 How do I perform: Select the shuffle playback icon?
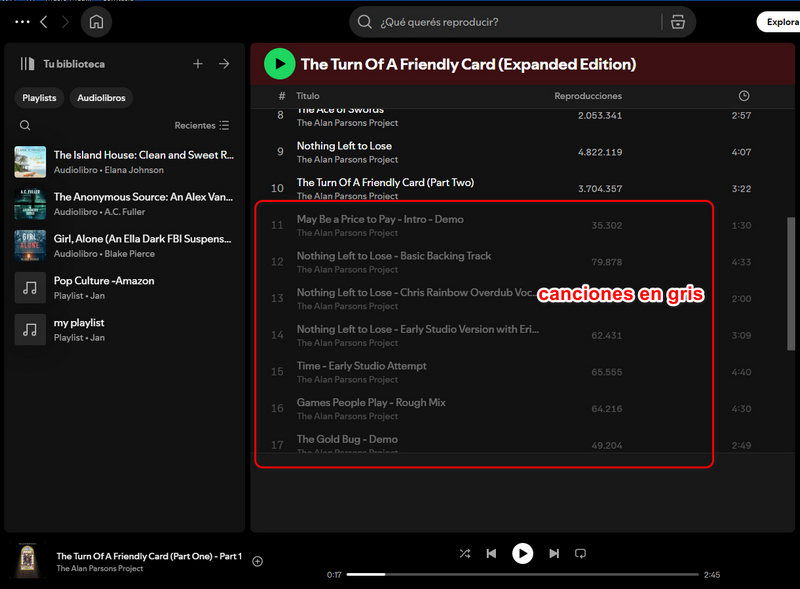pos(464,553)
